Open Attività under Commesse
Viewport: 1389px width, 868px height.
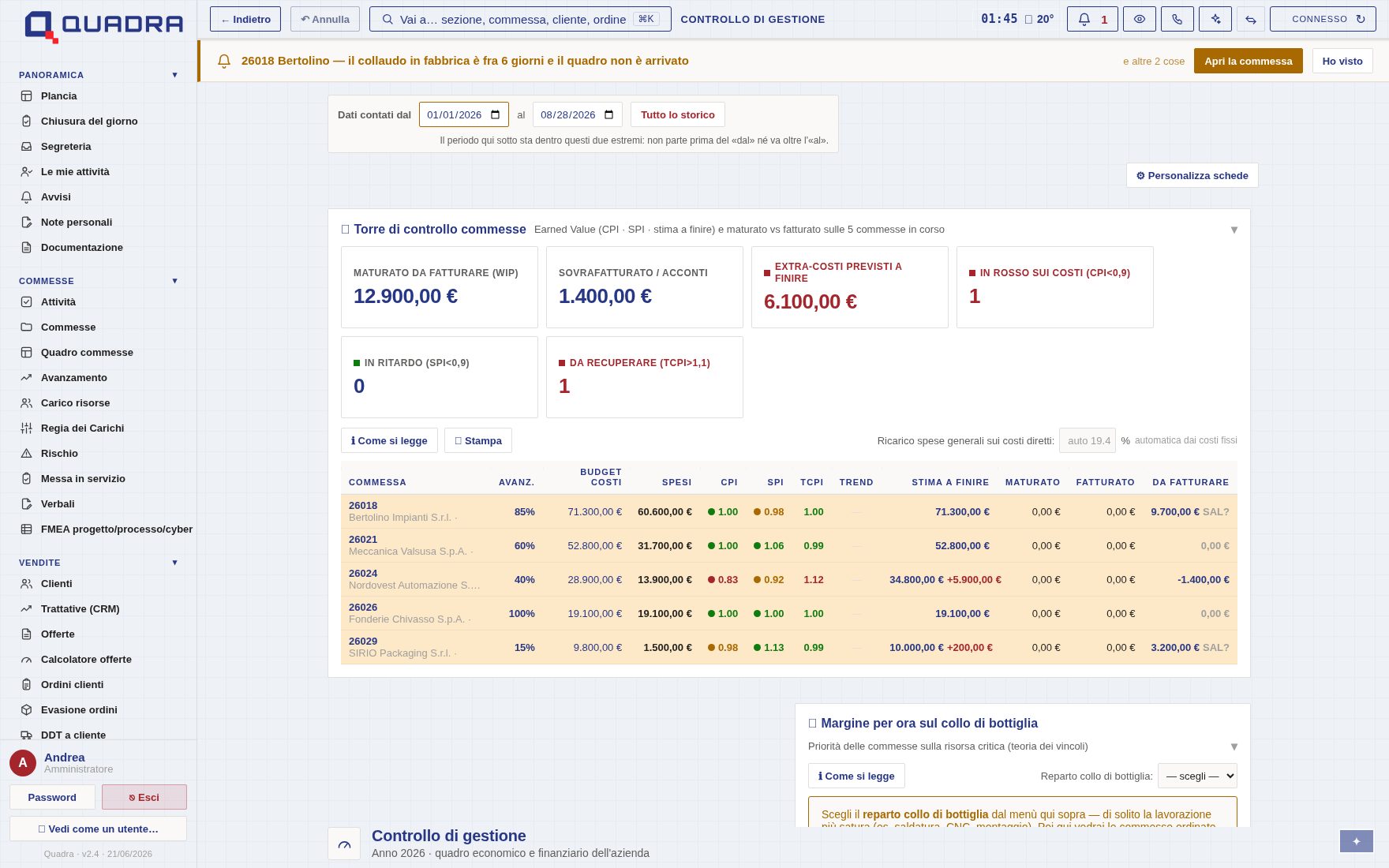point(98,302)
